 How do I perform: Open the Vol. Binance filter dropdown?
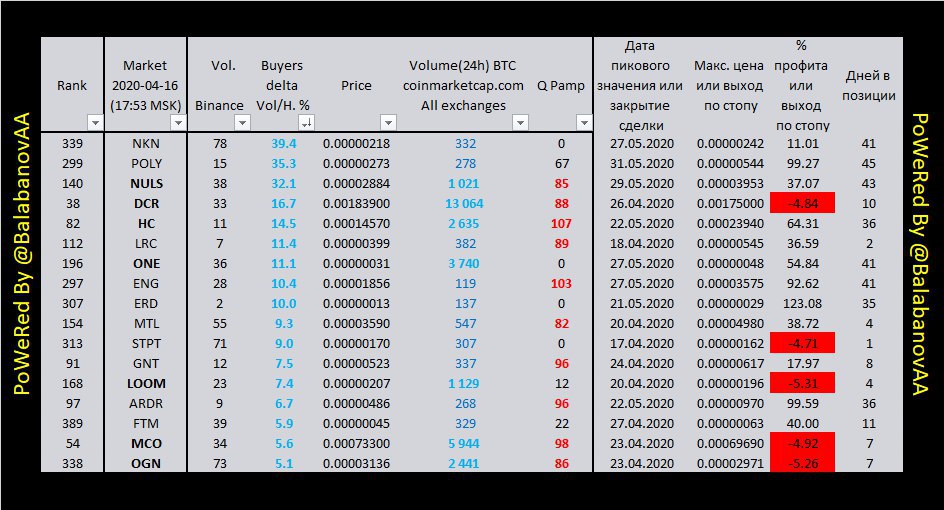pyautogui.click(x=242, y=123)
